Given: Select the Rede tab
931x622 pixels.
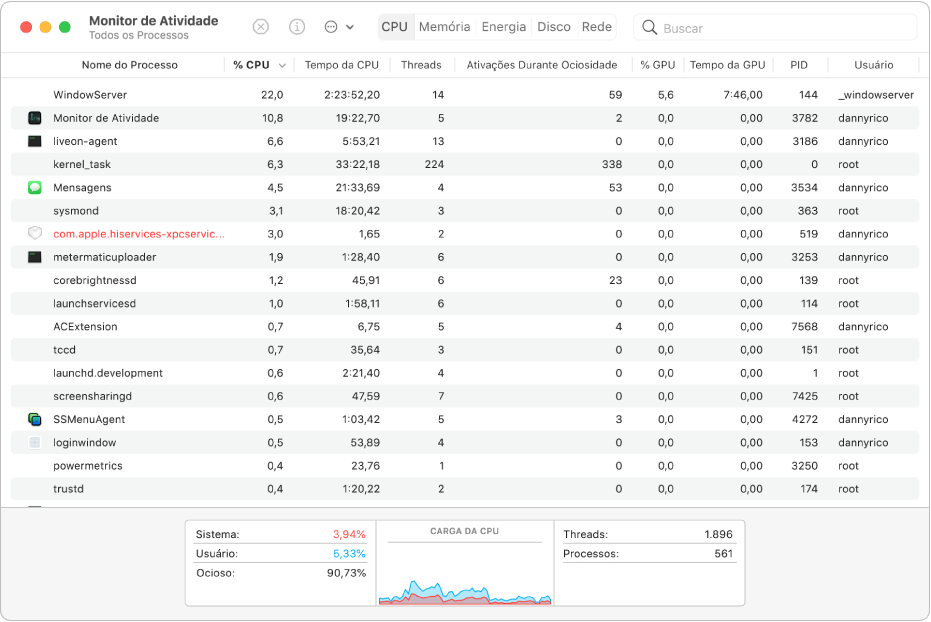Looking at the screenshot, I should [597, 27].
